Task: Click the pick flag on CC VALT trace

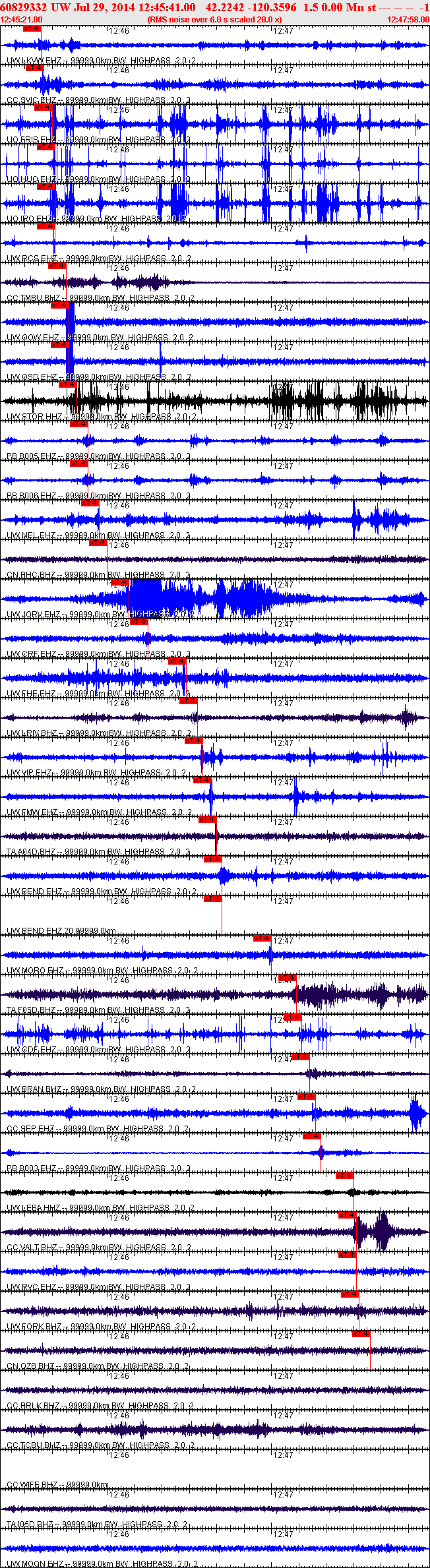Action: coord(347,1215)
